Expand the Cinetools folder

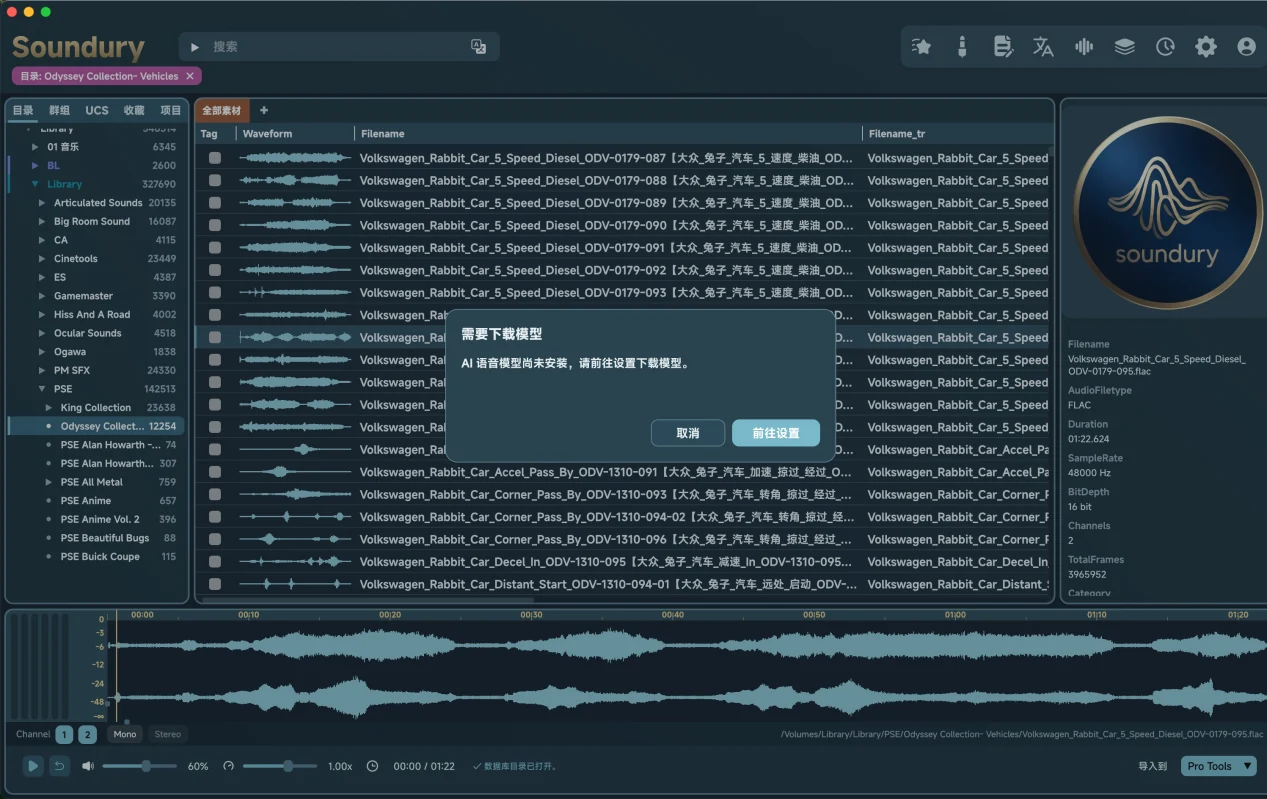coord(42,259)
